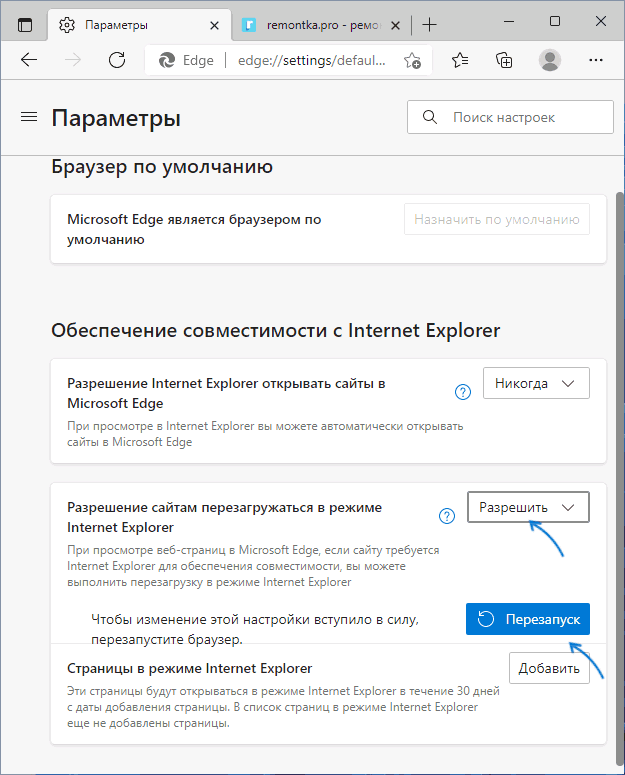Switch to the Параметры tab
The width and height of the screenshot is (625, 775).
[139, 25]
